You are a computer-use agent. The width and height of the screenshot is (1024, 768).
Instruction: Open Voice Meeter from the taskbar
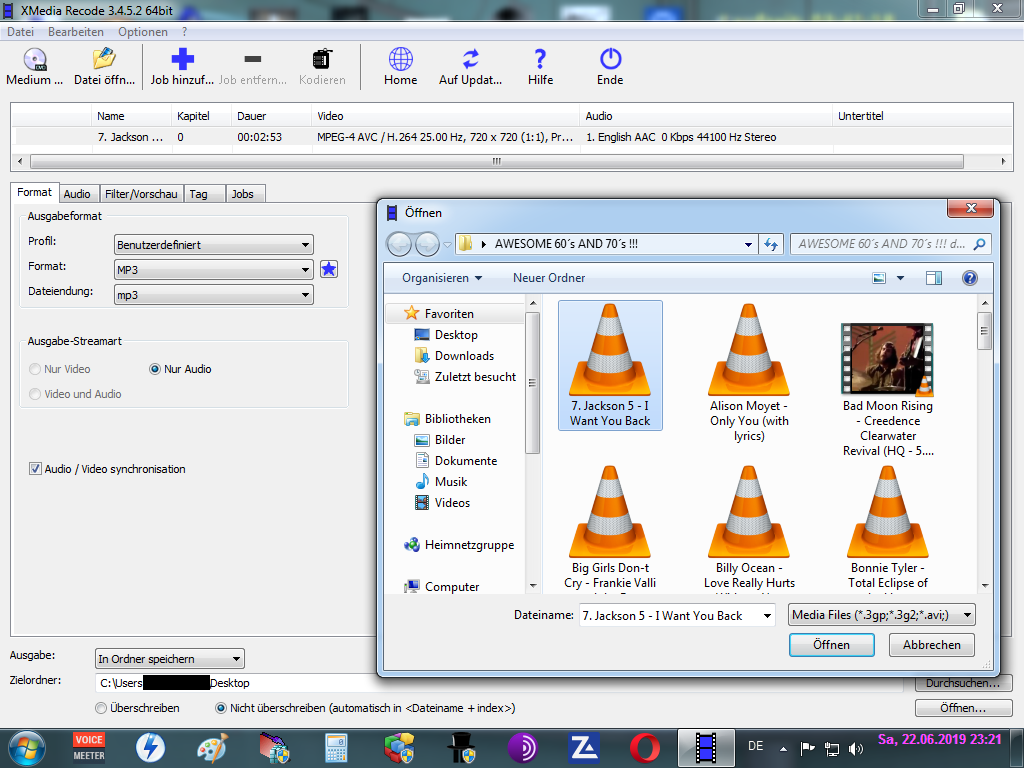(x=89, y=748)
